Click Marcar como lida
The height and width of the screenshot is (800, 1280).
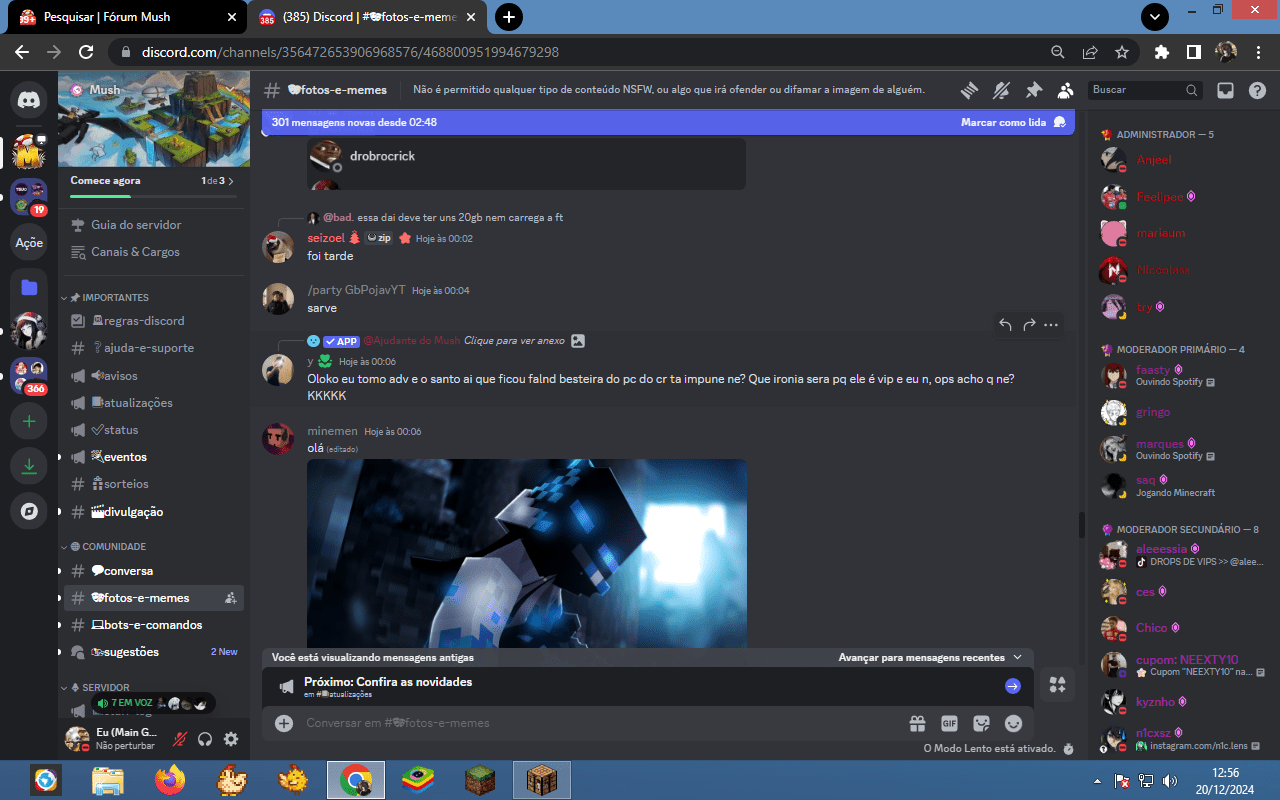click(x=1013, y=122)
